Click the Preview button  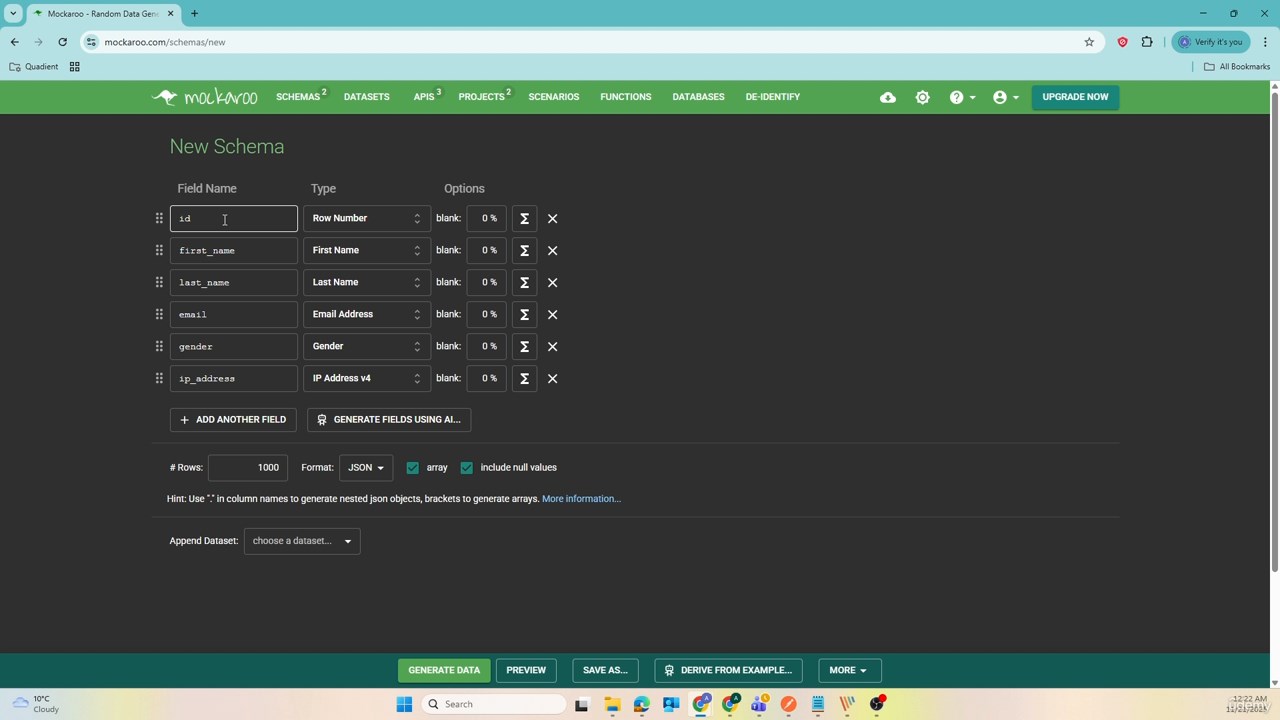526,670
